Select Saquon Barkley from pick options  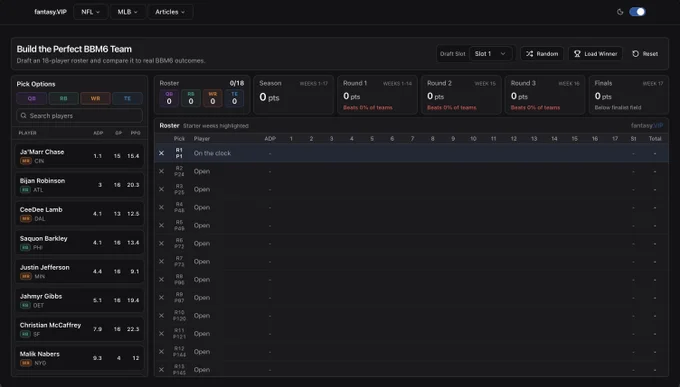pyautogui.click(x=80, y=243)
